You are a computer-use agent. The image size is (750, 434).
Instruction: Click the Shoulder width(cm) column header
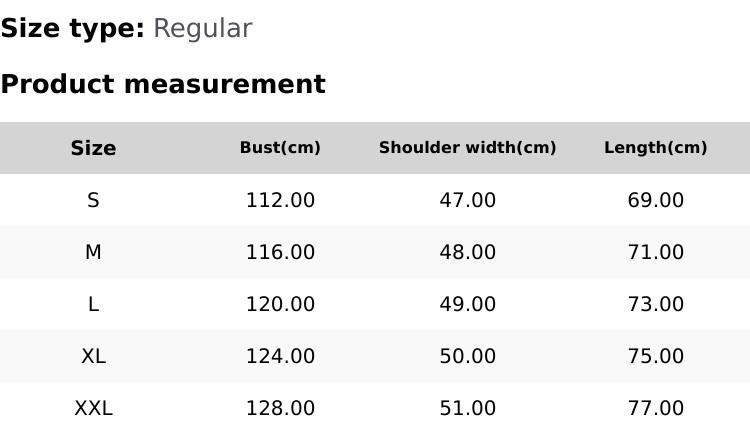(467, 148)
